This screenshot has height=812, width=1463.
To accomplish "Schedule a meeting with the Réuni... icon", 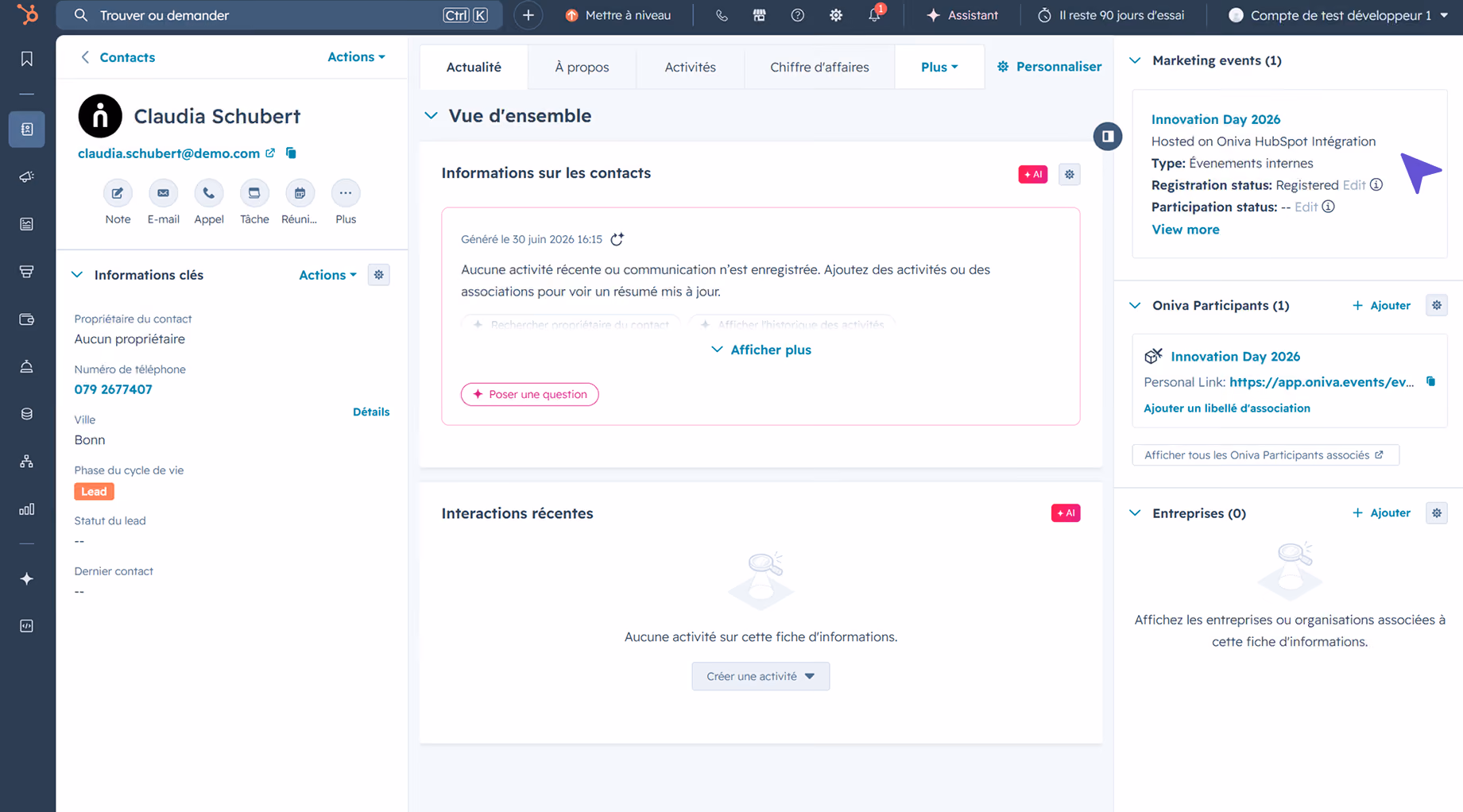I will [x=300, y=193].
